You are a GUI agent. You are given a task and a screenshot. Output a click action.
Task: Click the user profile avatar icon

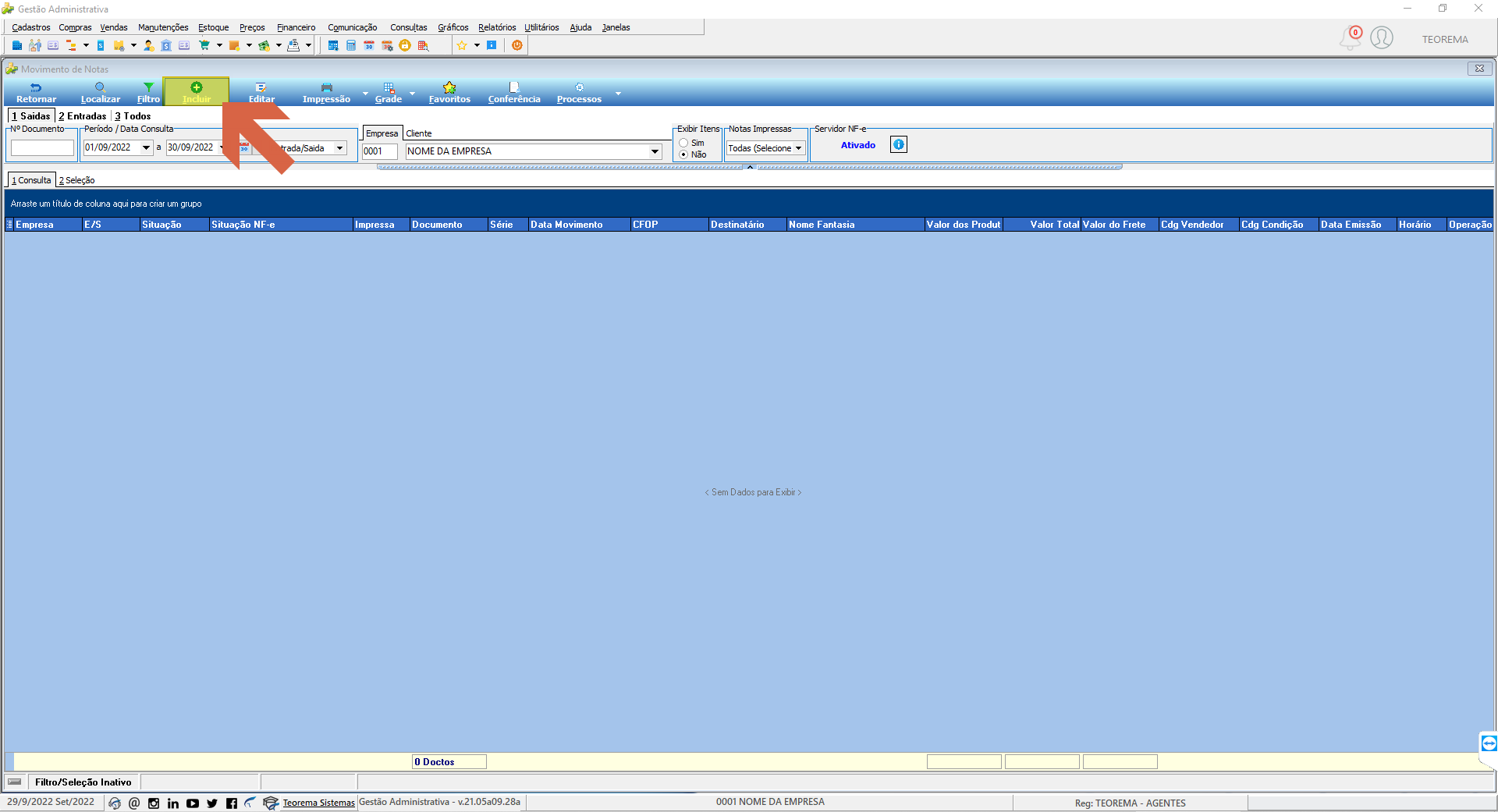1382,37
